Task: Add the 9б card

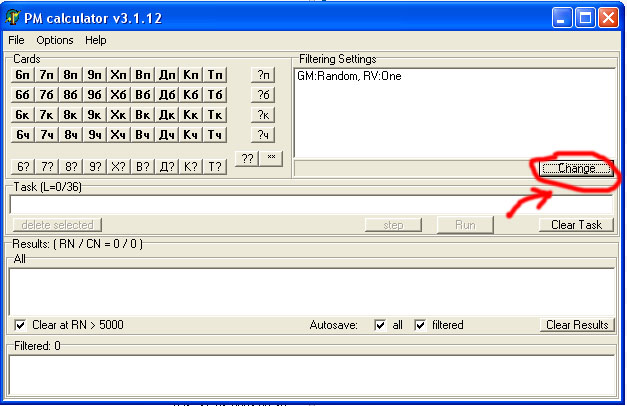Action: [95, 95]
